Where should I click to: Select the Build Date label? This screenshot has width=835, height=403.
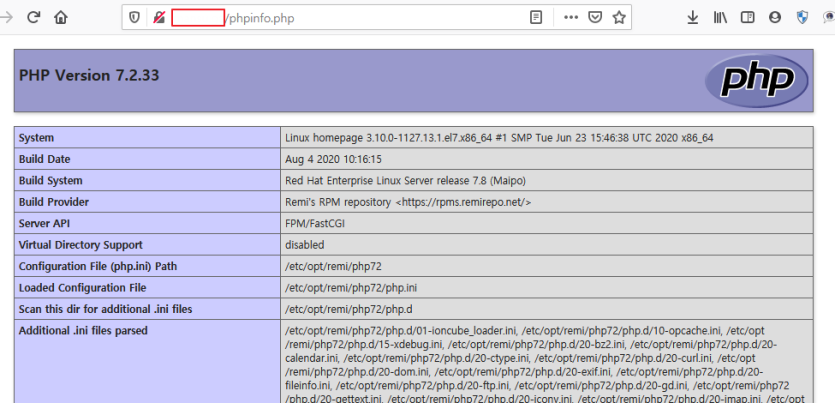point(44,159)
